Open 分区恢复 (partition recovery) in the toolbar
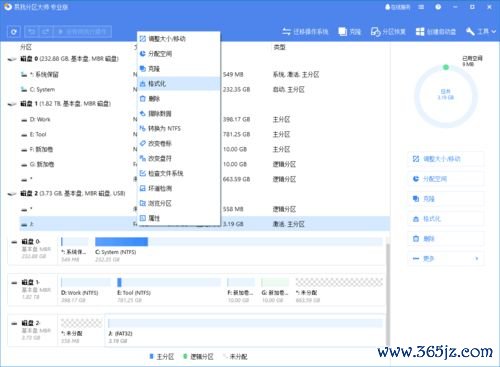The width and height of the screenshot is (500, 367). (388, 32)
